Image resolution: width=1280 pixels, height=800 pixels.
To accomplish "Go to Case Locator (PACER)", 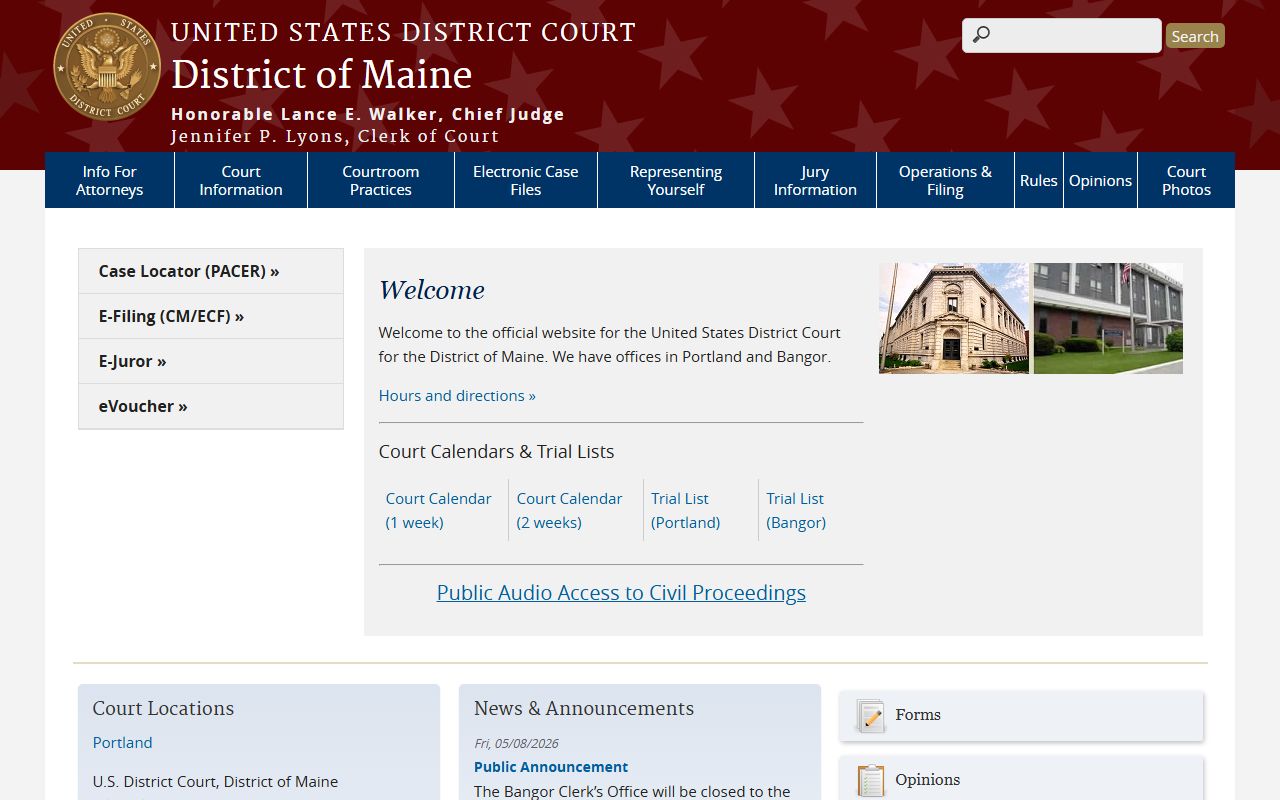I will click(211, 271).
